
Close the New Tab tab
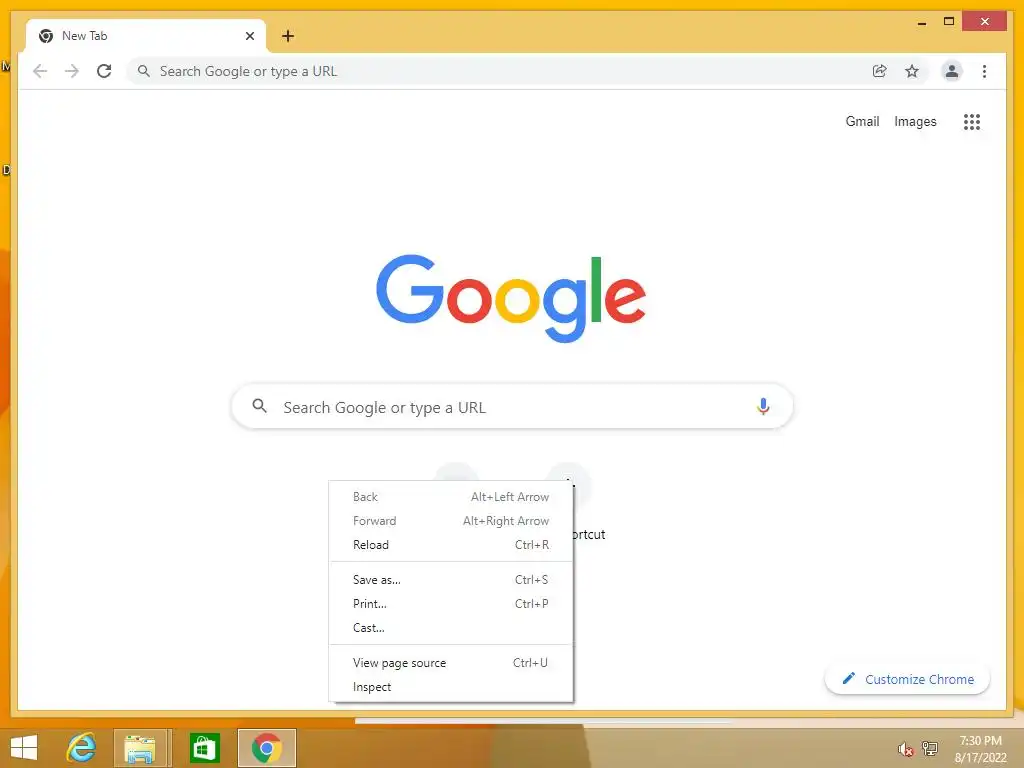click(x=249, y=36)
